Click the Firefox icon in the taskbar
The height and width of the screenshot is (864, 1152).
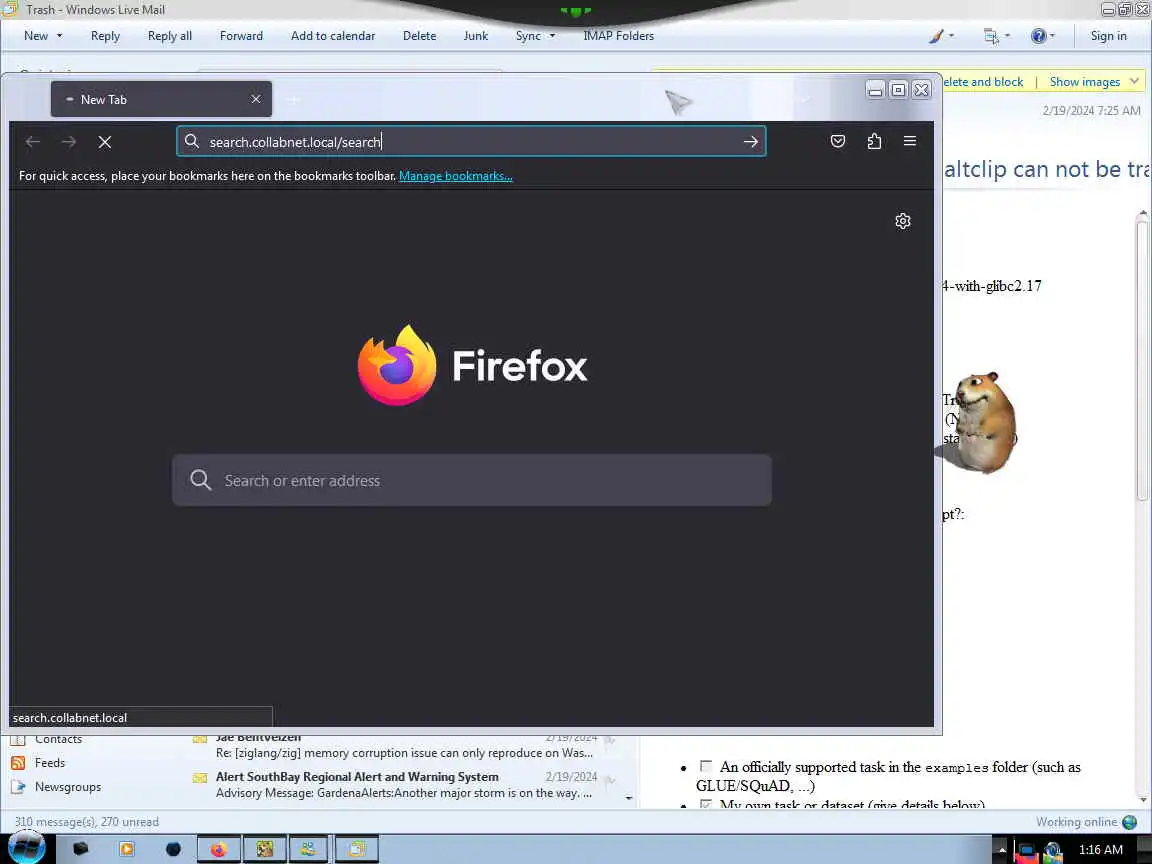click(219, 849)
